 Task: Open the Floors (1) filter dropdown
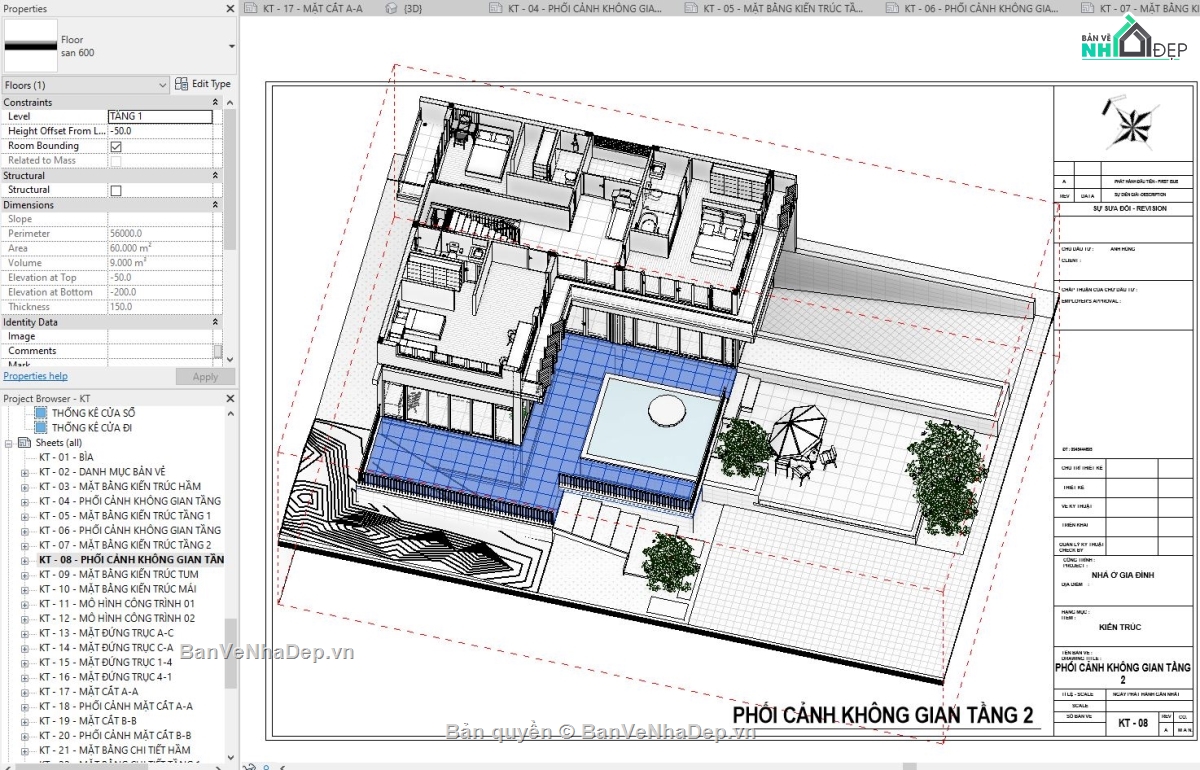pos(163,85)
